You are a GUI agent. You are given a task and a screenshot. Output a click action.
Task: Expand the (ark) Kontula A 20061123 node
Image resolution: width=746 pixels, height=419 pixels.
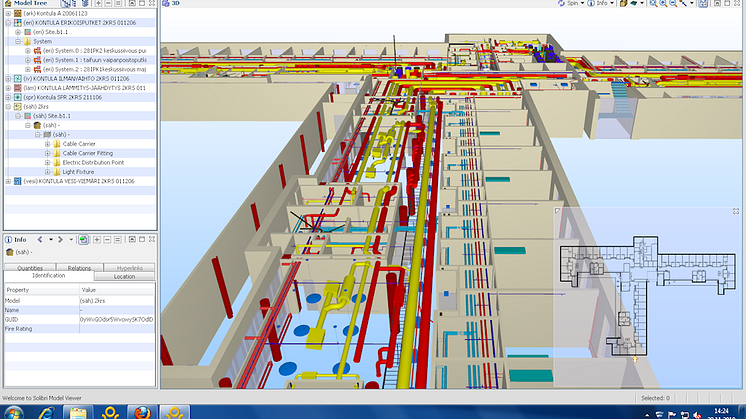click(x=8, y=13)
